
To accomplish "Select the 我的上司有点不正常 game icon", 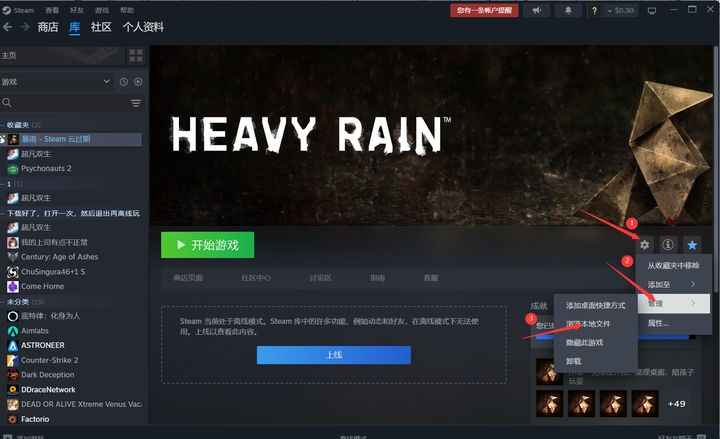I will point(13,242).
